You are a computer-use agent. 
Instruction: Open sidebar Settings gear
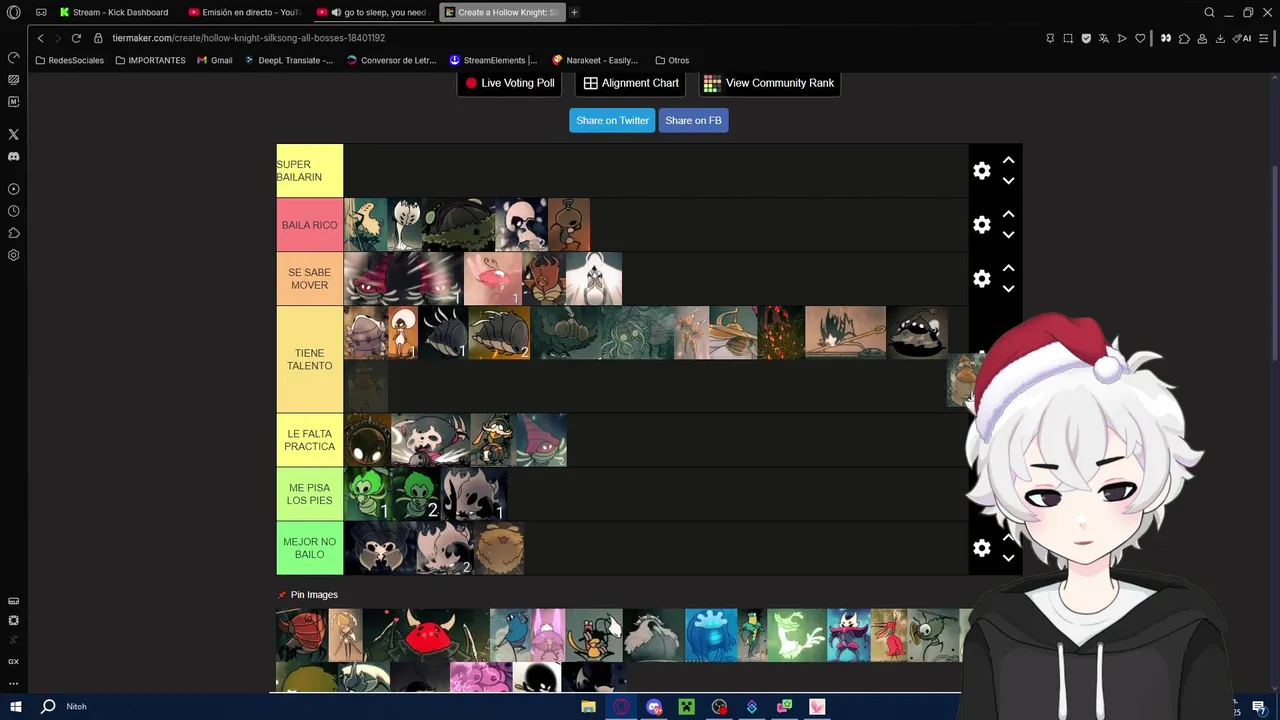pyautogui.click(x=13, y=255)
